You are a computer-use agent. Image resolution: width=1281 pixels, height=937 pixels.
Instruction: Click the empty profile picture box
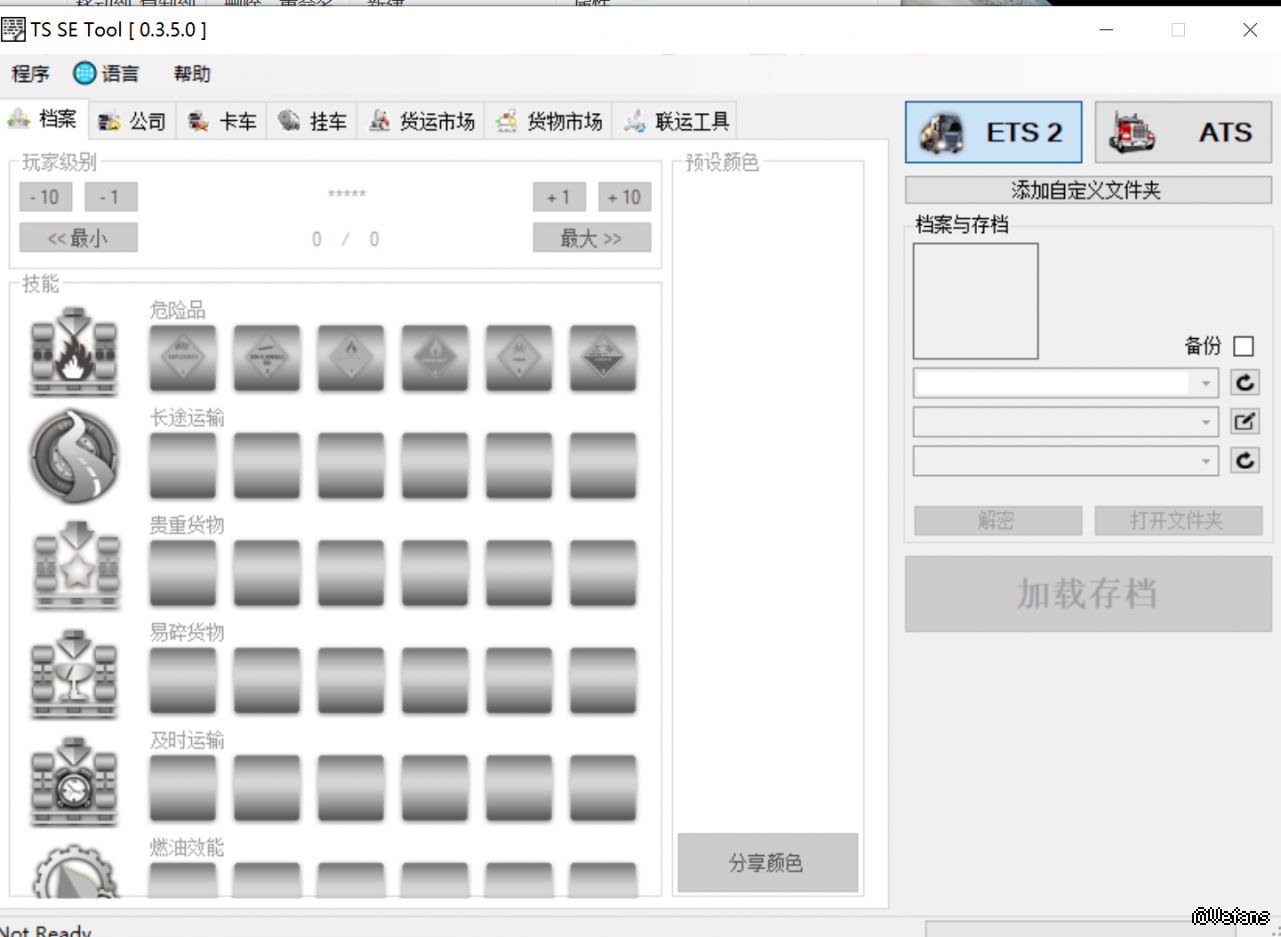[x=976, y=301]
